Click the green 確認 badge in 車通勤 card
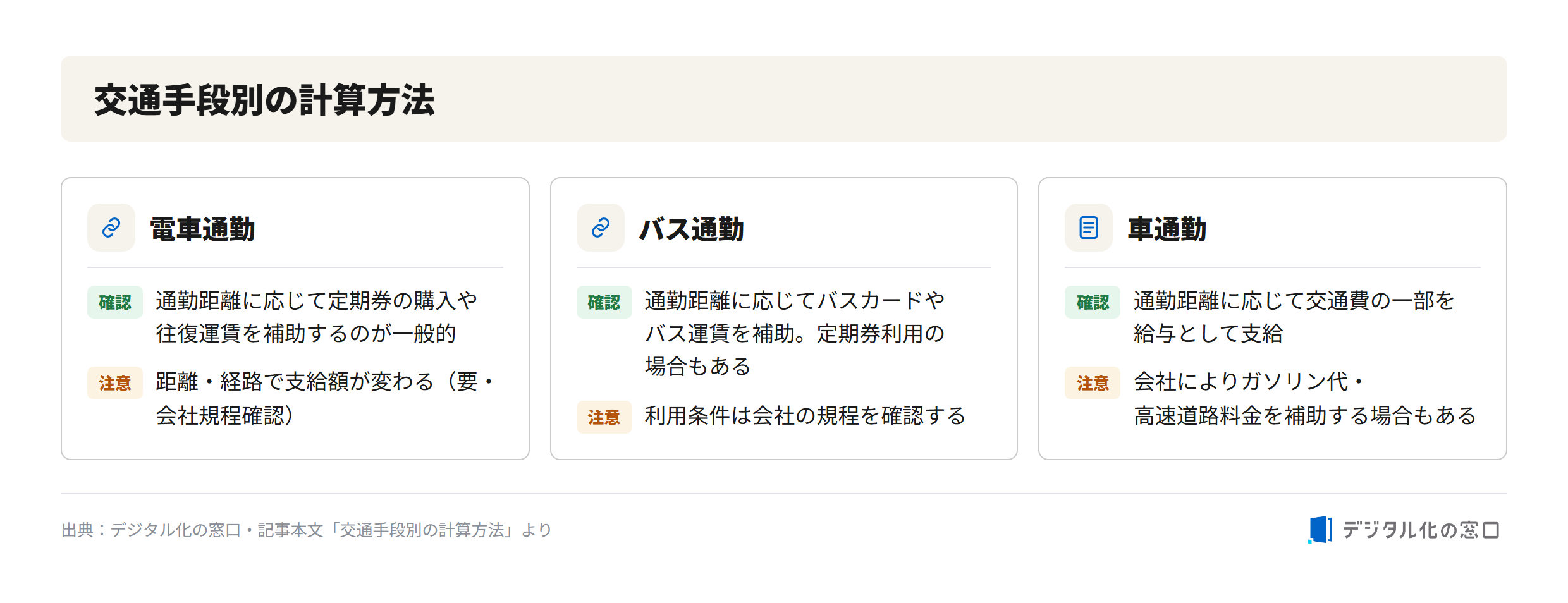Screen dimensions: 1568x603 [1093, 302]
